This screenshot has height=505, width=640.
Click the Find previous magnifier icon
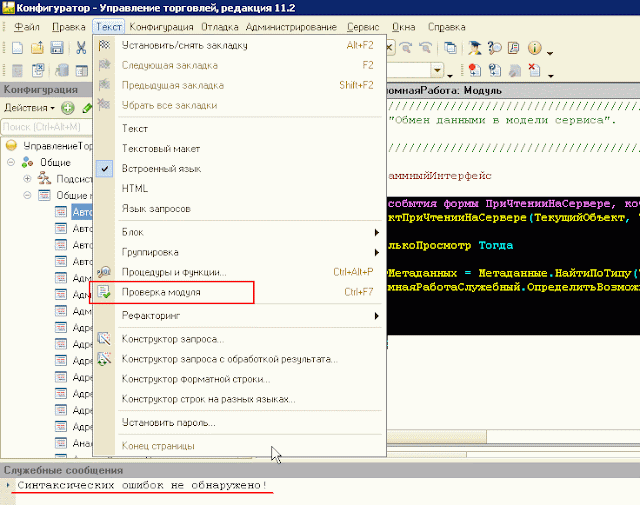click(425, 48)
